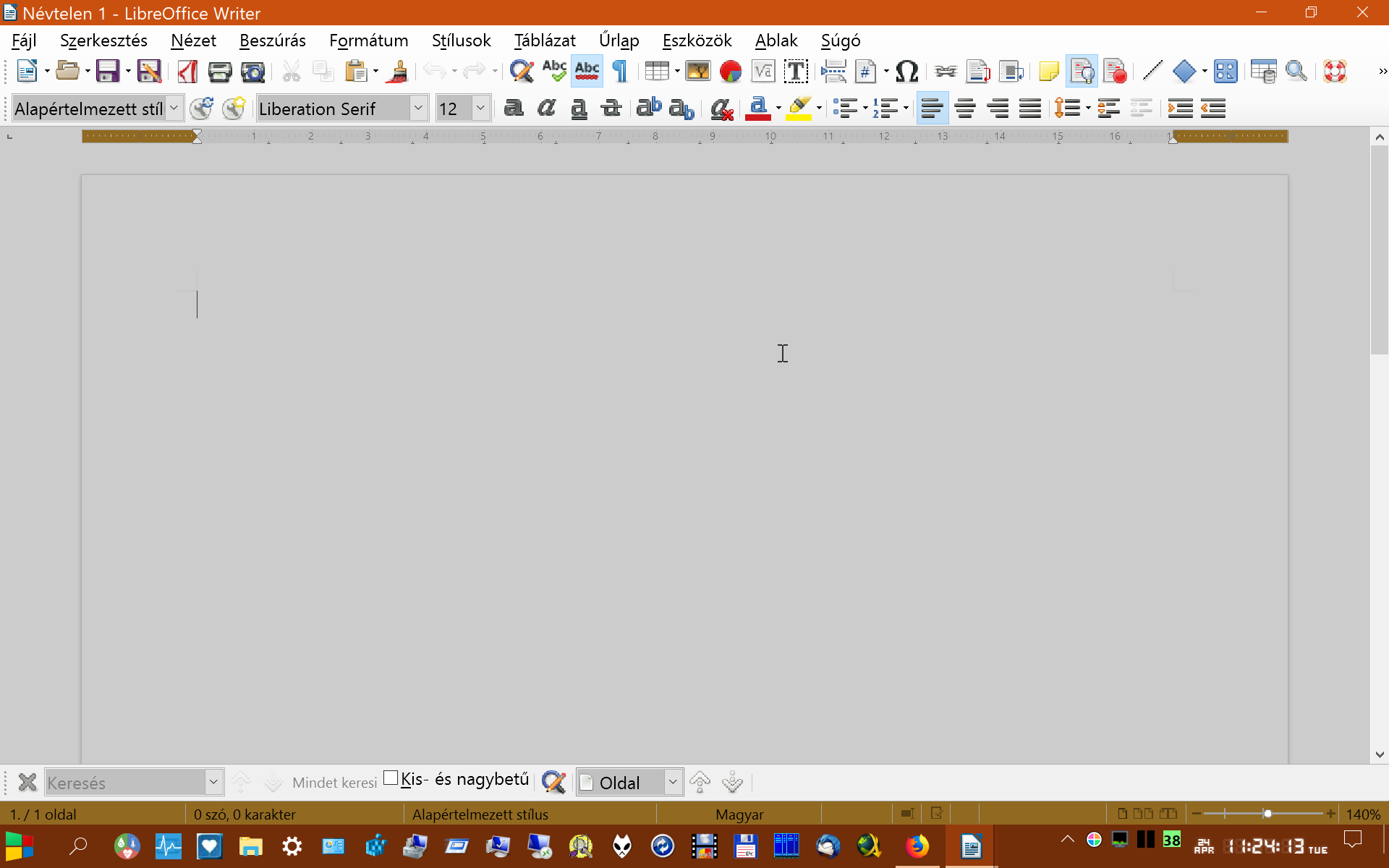The width and height of the screenshot is (1389, 868).
Task: Toggle Italic formatting
Action: [546, 109]
